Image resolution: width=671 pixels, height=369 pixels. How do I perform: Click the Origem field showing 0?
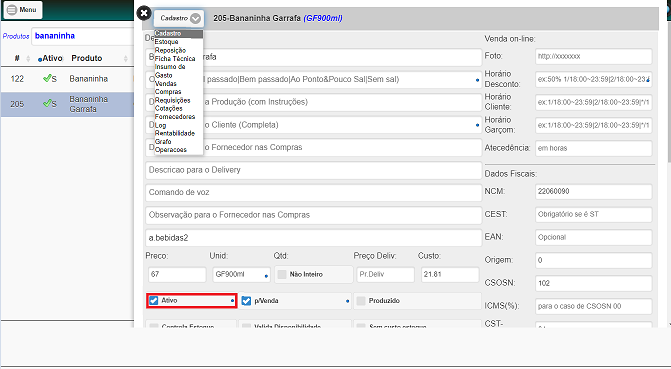click(x=594, y=260)
